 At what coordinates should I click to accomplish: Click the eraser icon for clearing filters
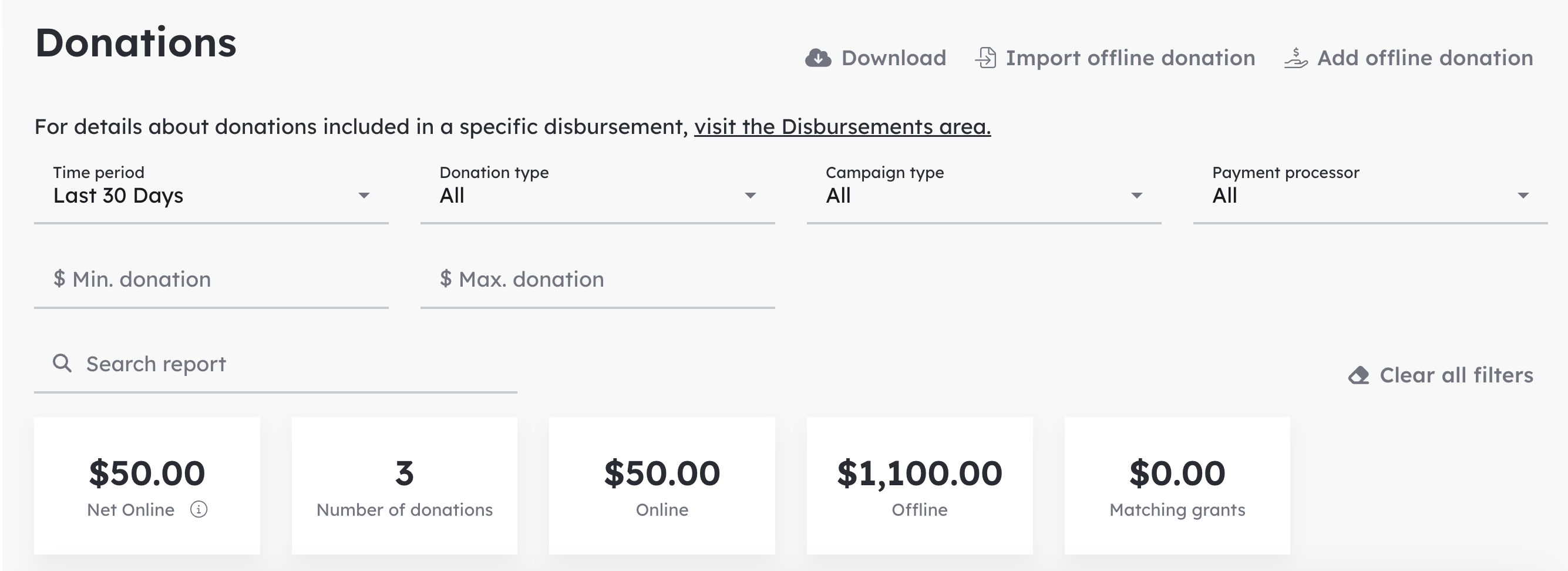(1358, 375)
